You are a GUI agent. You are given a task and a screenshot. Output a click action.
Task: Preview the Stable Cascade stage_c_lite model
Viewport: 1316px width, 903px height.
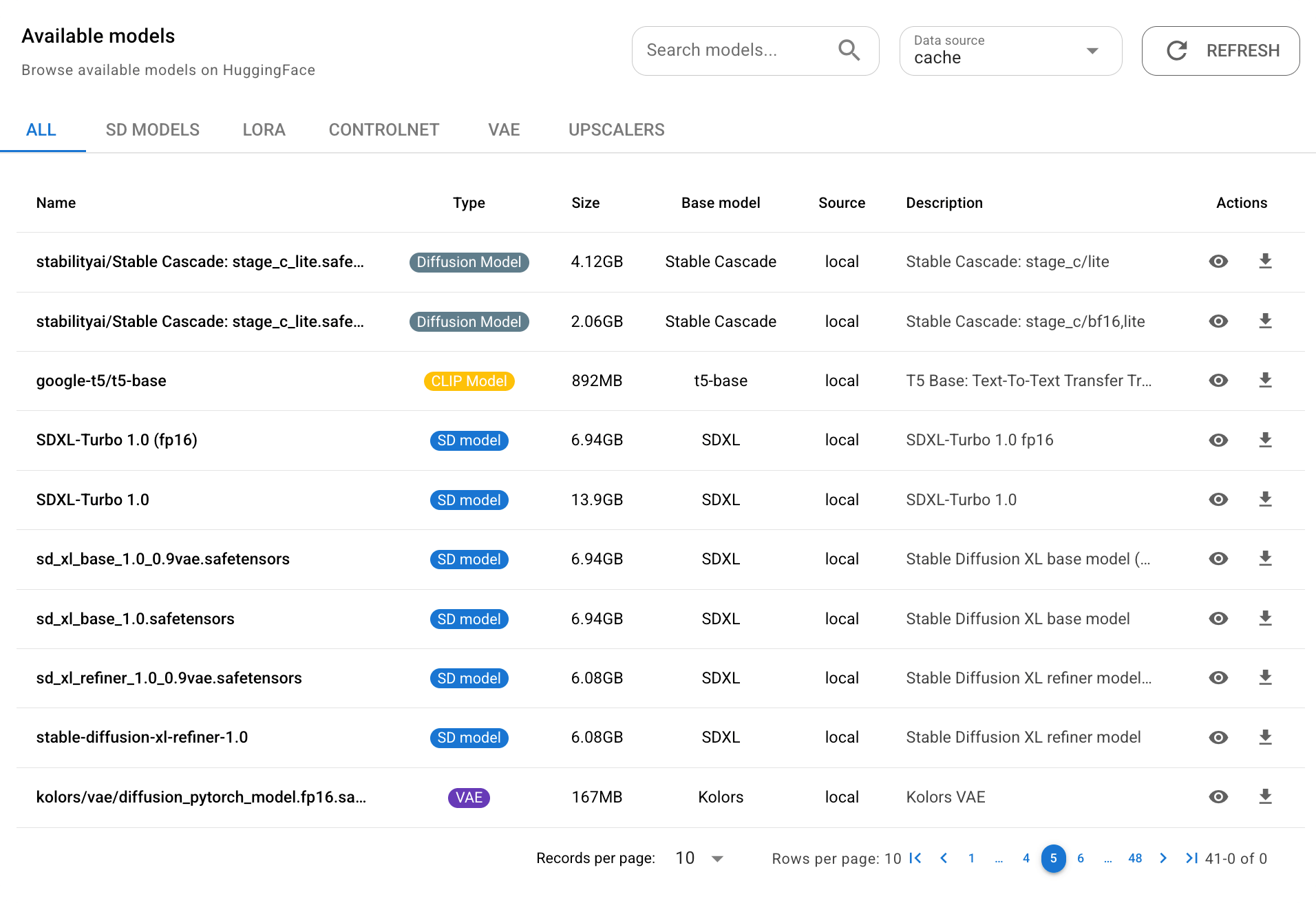[1219, 262]
